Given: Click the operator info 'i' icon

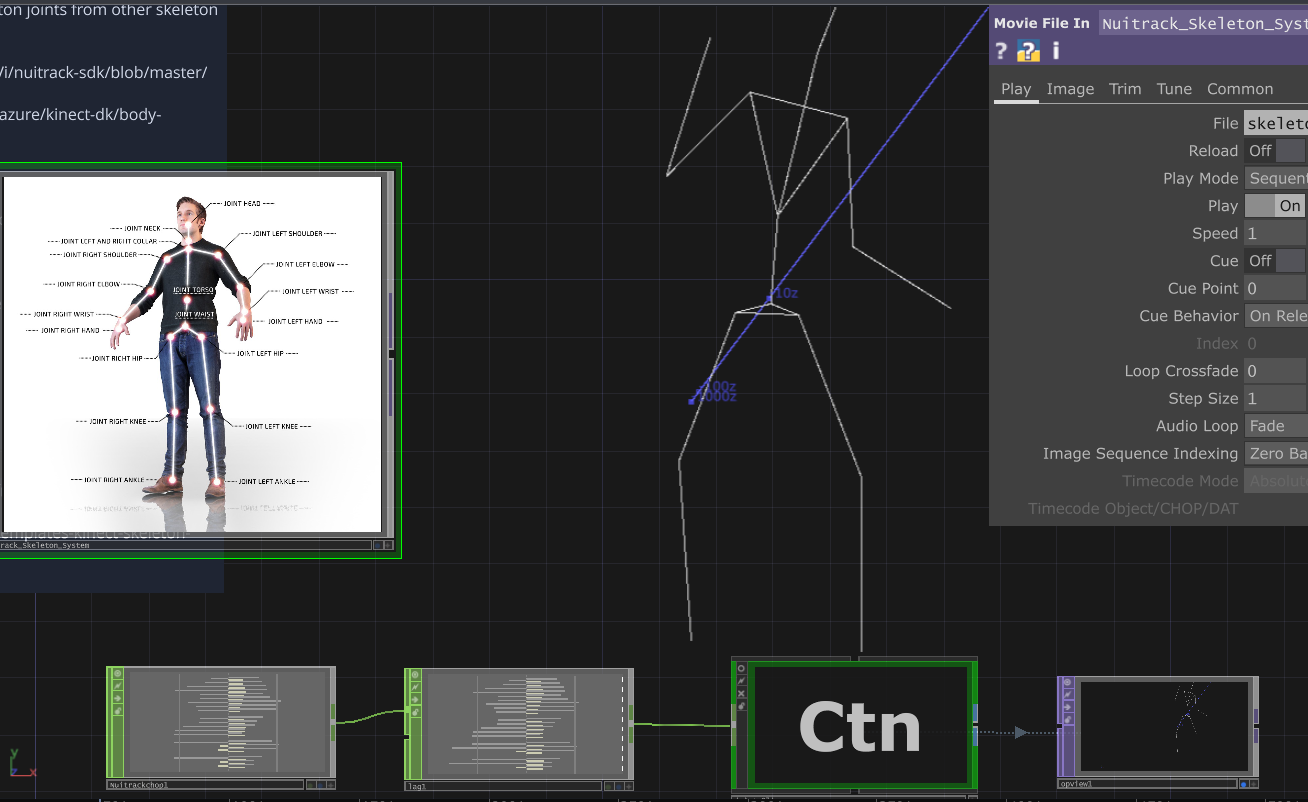Looking at the screenshot, I should coord(1055,51).
